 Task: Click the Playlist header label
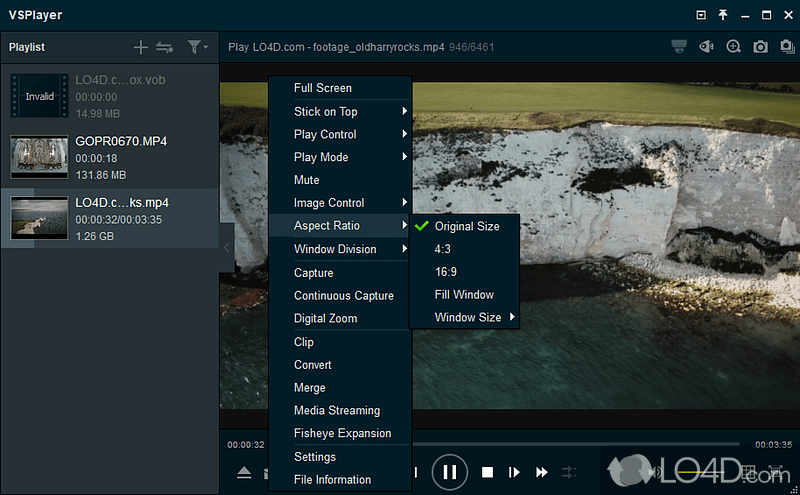pos(27,47)
